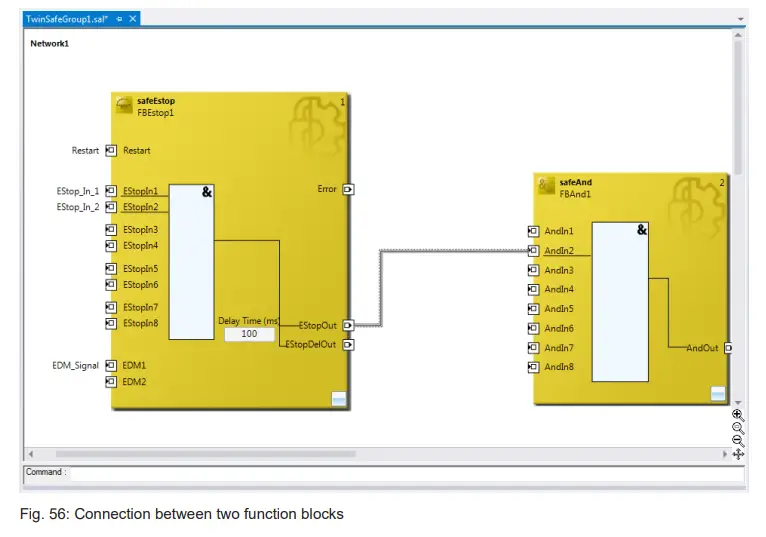The image size is (766, 537).
Task: Expand the safeAnd block corner button
Action: click(718, 394)
